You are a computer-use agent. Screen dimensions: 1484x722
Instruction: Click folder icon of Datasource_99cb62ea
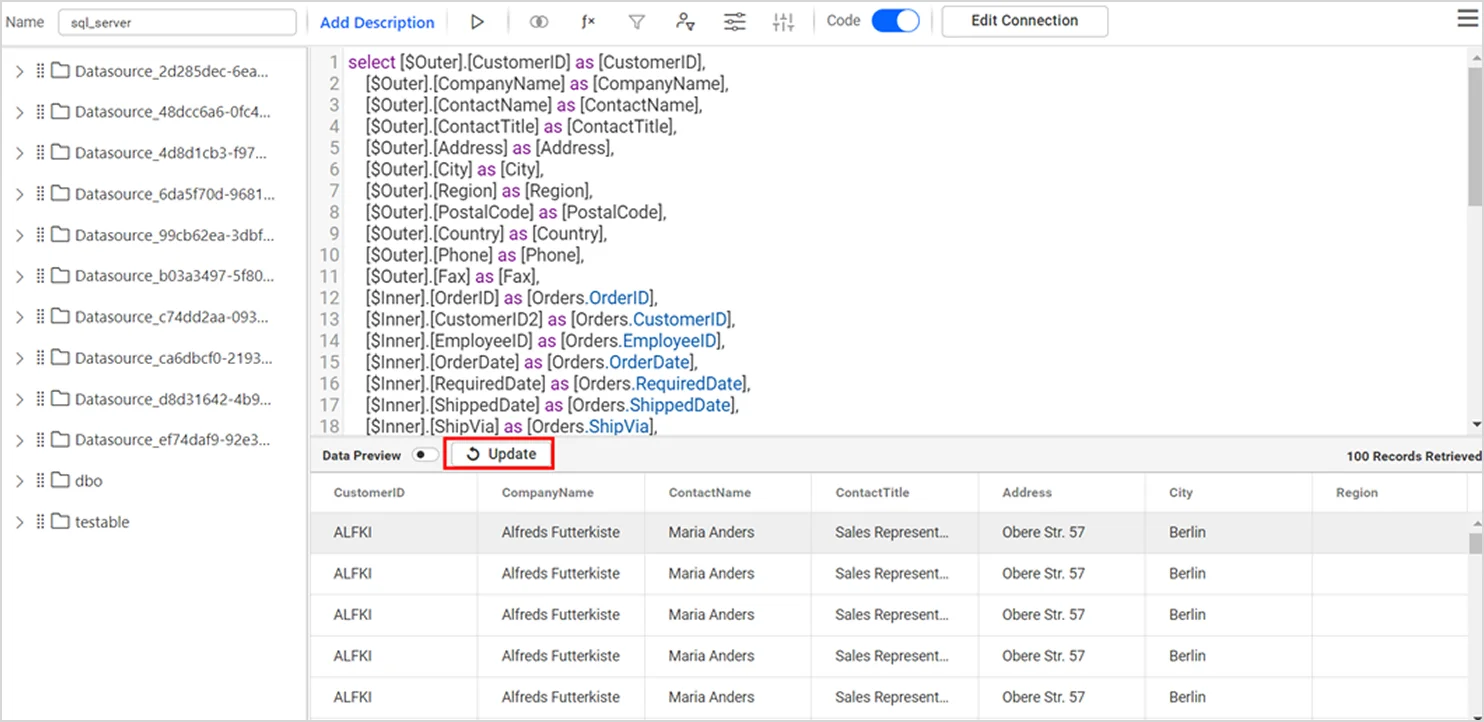(x=60, y=235)
